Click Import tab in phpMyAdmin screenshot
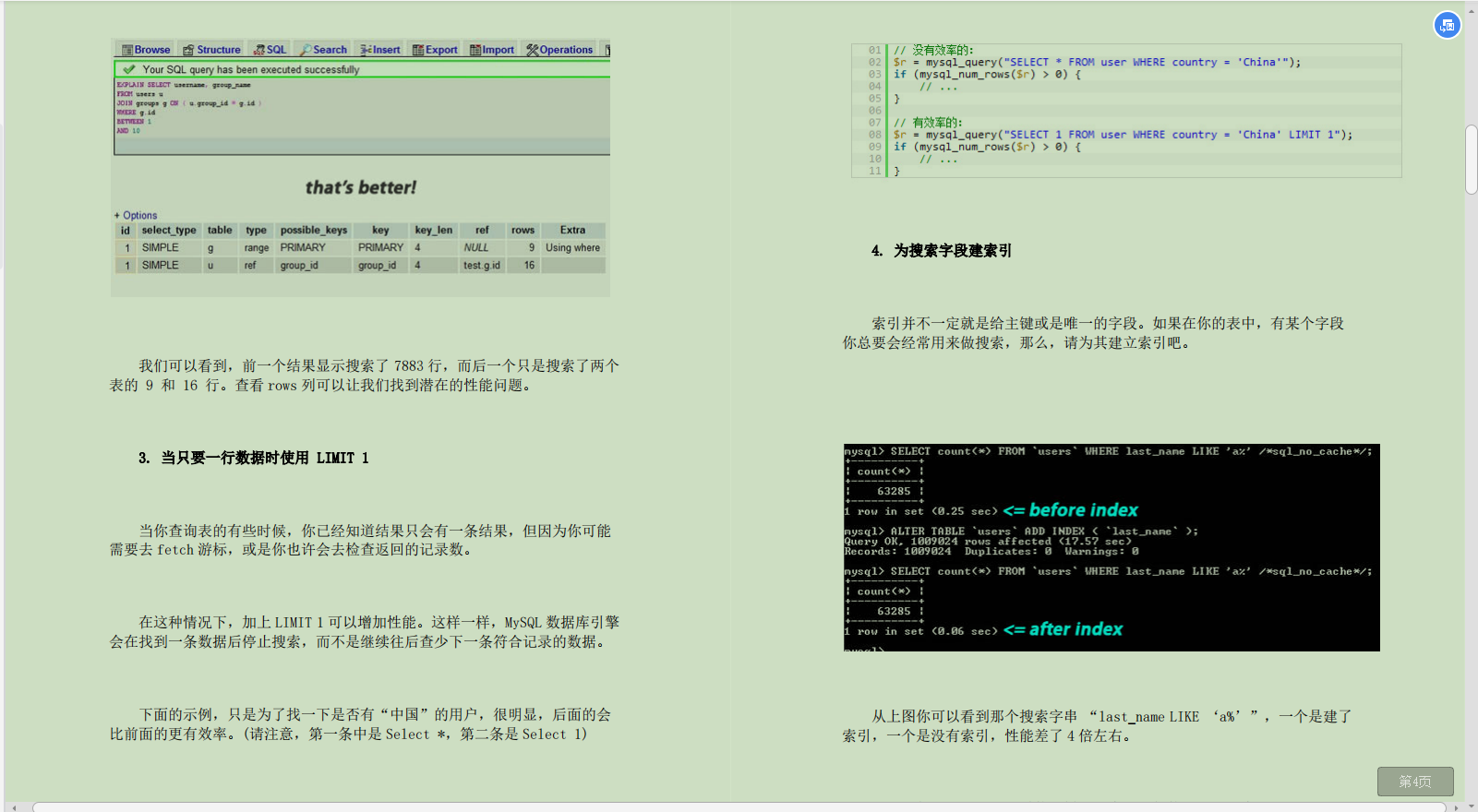1478x812 pixels. 492,50
